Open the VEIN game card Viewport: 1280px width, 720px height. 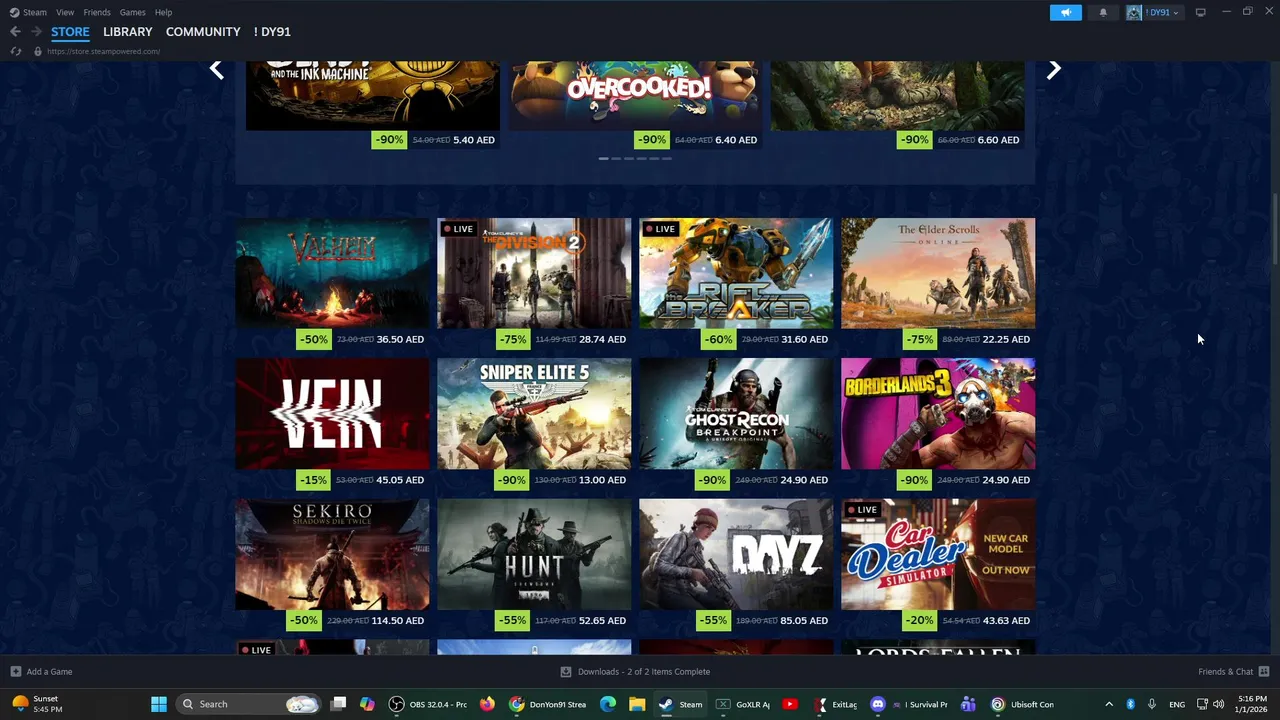pos(332,414)
